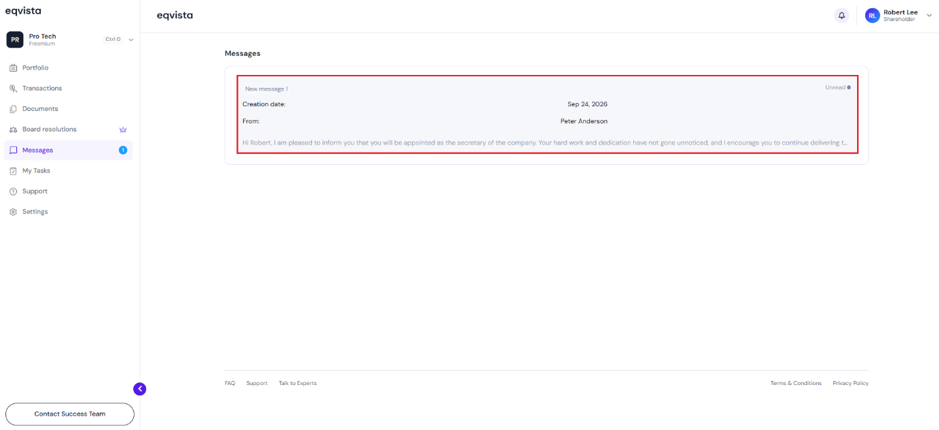939x430 pixels.
Task: Click the eqvista logo in the header
Action: pyautogui.click(x=174, y=16)
